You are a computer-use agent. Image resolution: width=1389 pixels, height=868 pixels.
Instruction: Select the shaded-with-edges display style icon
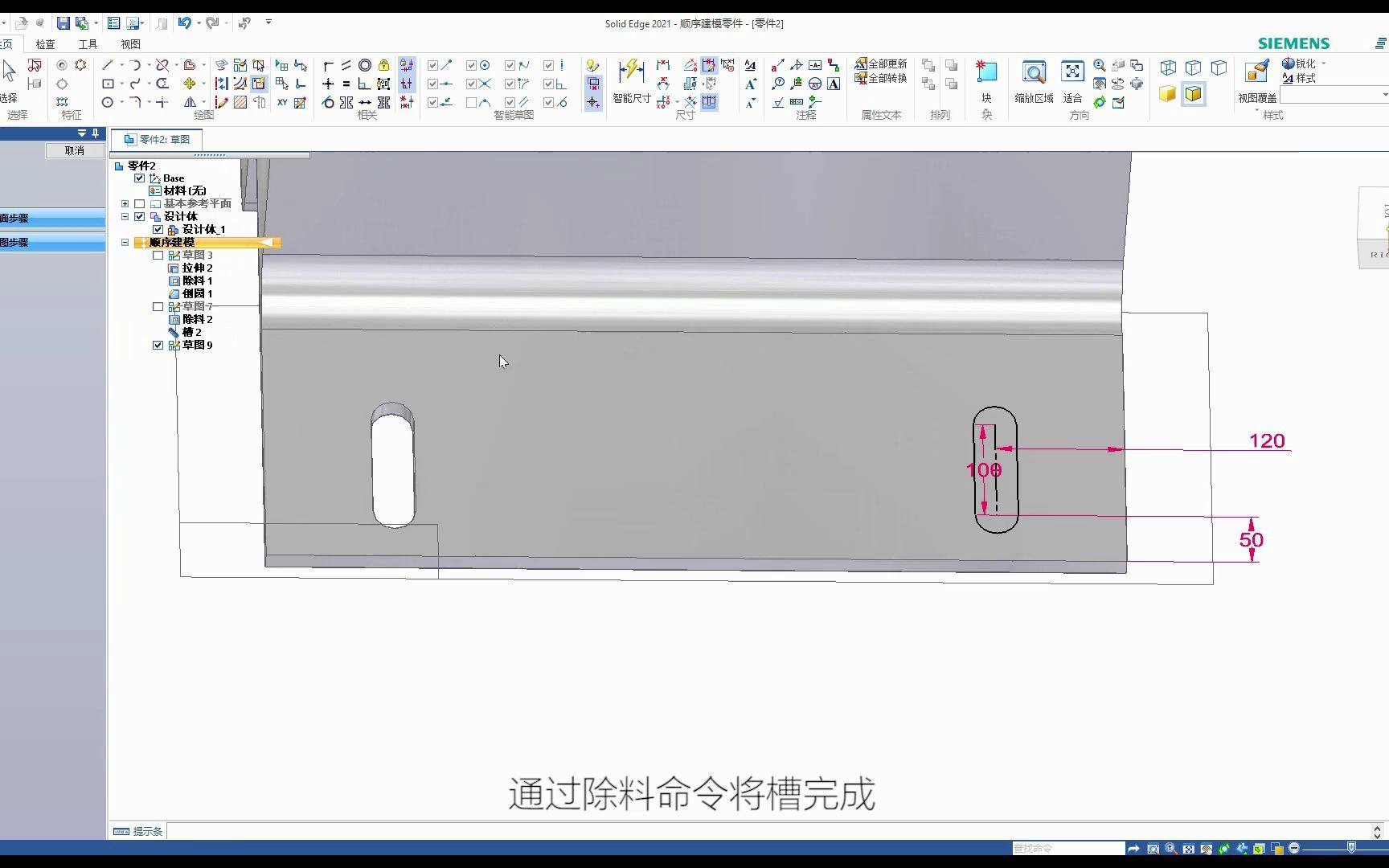coord(1194,94)
